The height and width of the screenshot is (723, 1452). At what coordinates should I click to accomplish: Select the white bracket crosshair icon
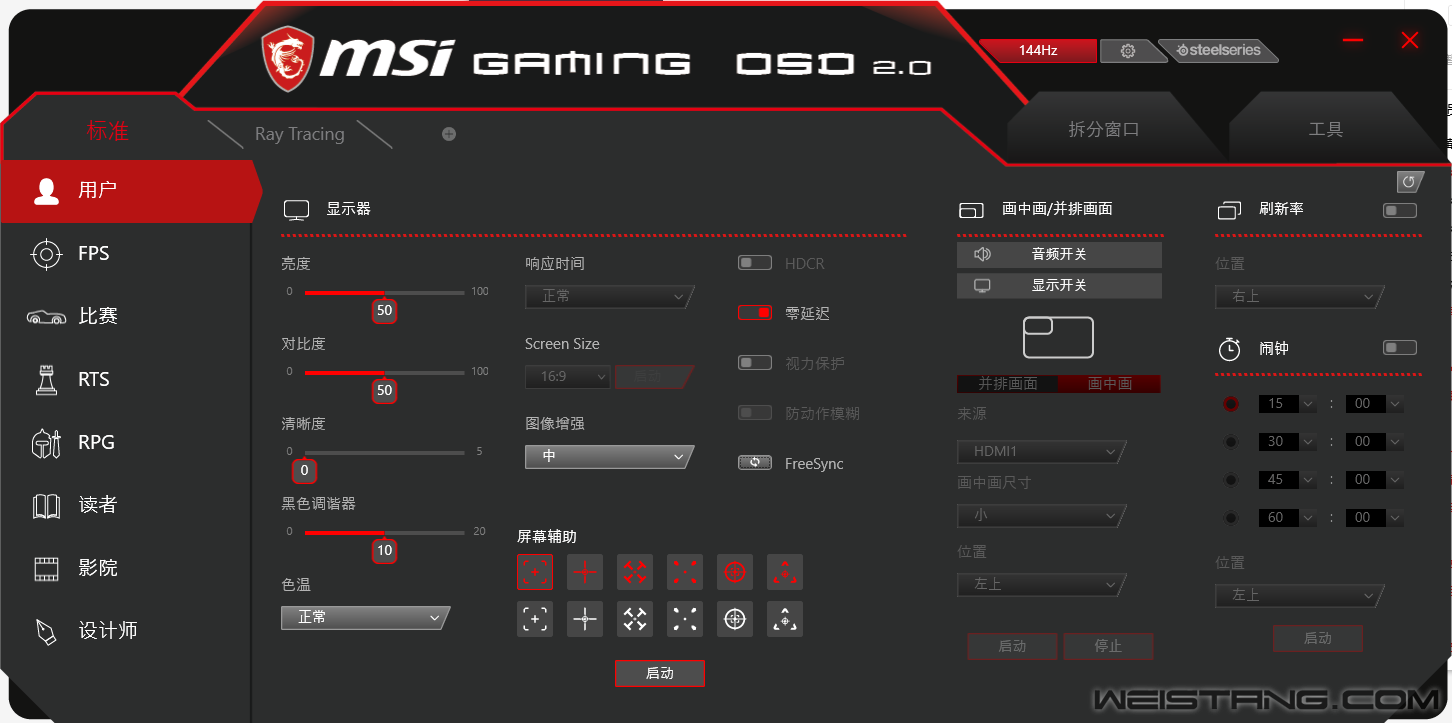(535, 619)
